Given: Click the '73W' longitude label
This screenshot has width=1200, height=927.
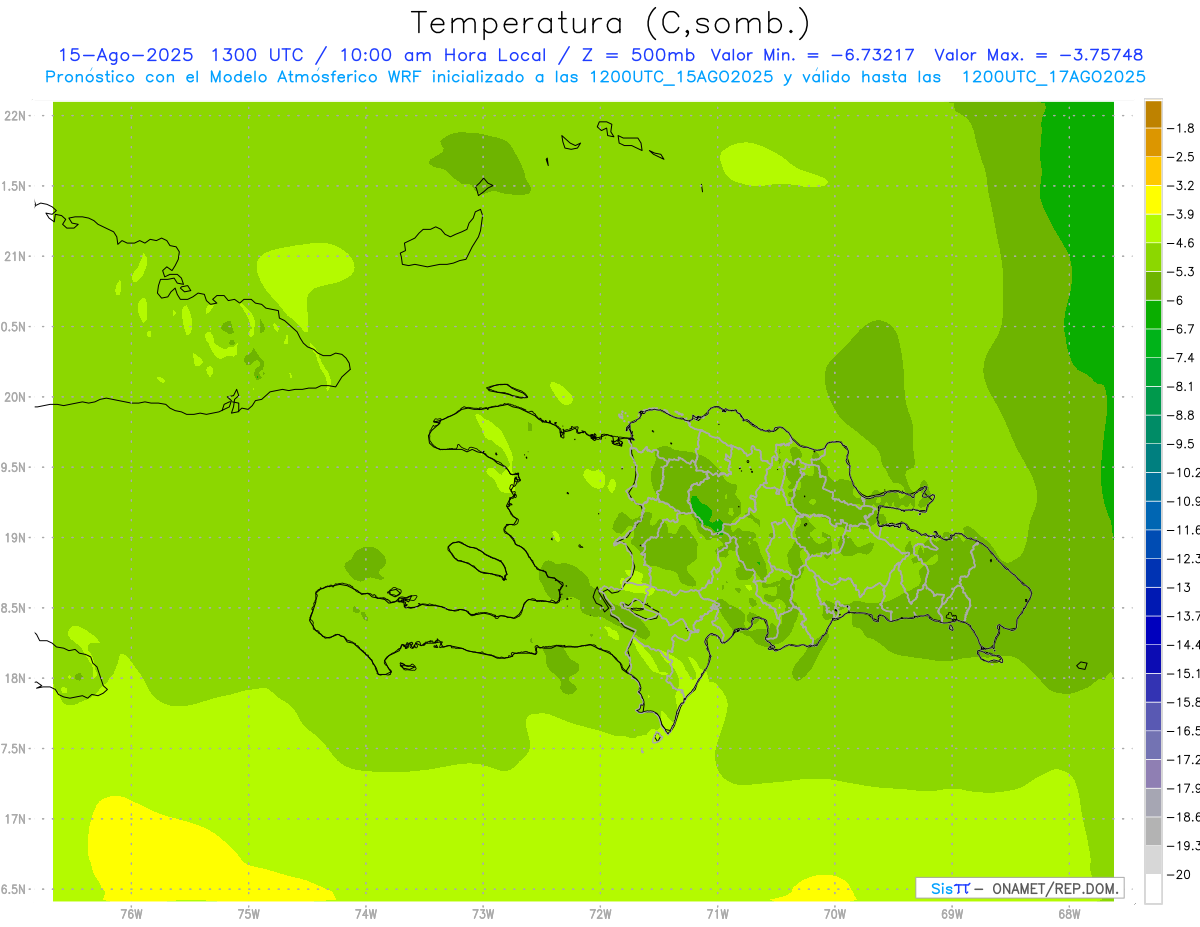Looking at the screenshot, I should (x=483, y=914).
